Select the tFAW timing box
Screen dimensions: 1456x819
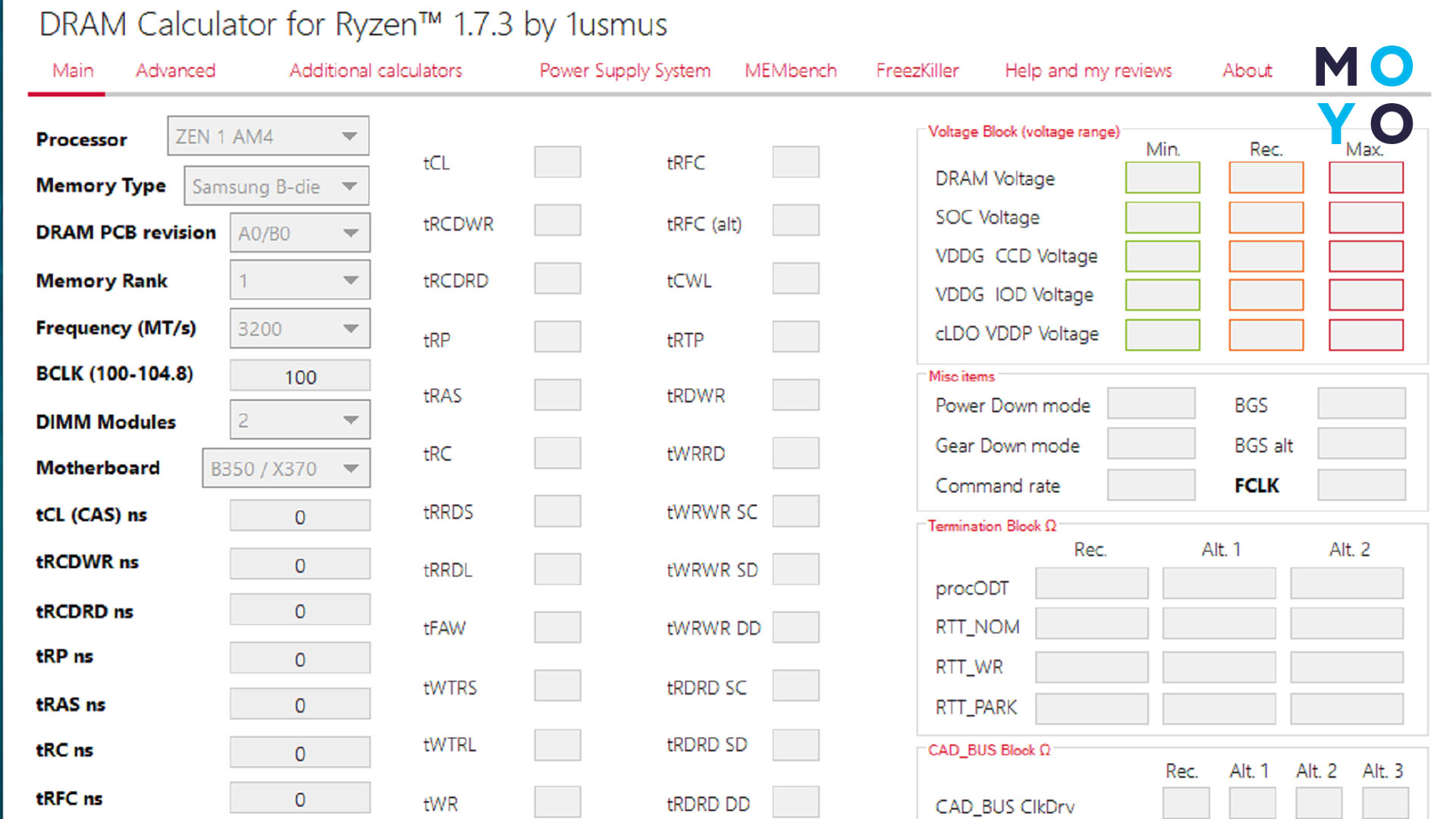point(557,627)
